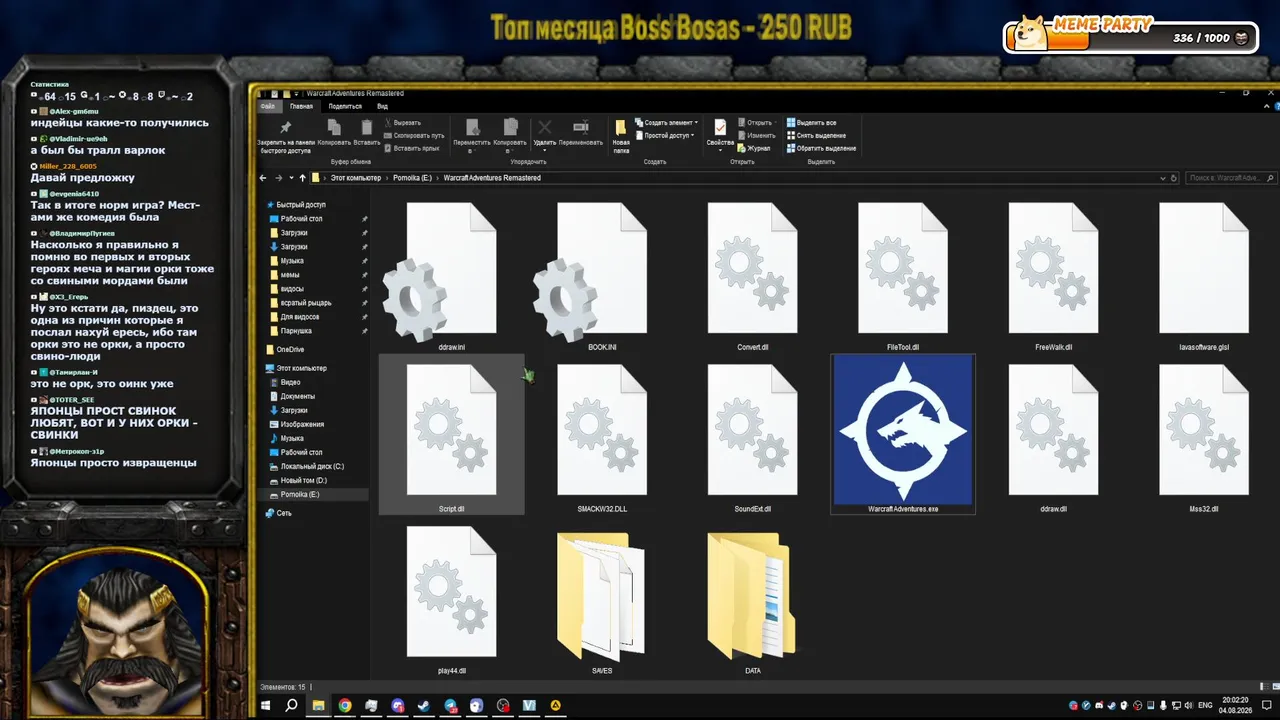This screenshot has height=720, width=1280.
Task: Select the play44.dll file
Action: [451, 601]
